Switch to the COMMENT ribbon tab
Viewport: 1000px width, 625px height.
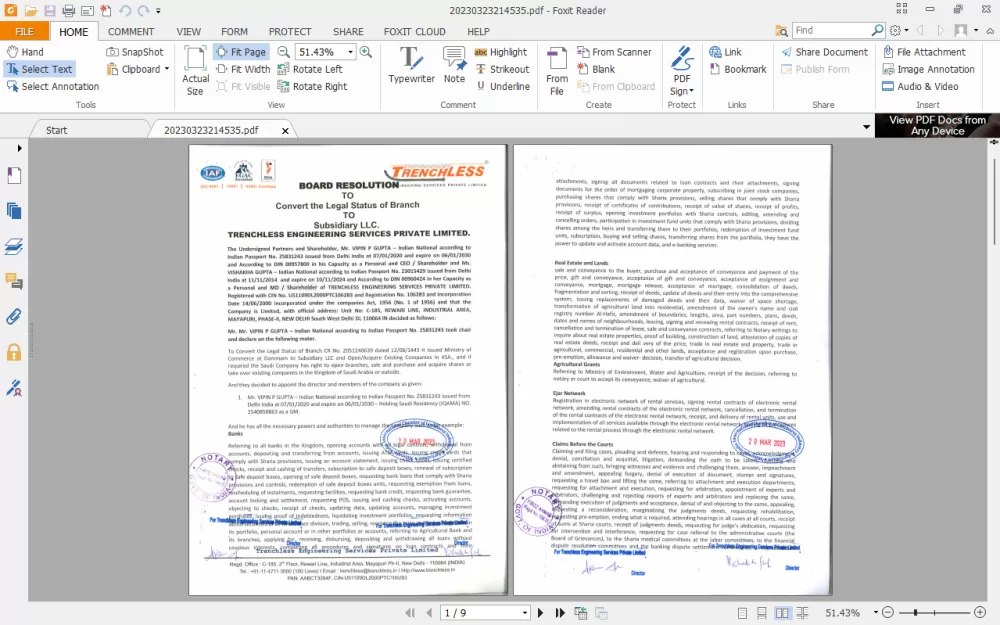click(131, 31)
